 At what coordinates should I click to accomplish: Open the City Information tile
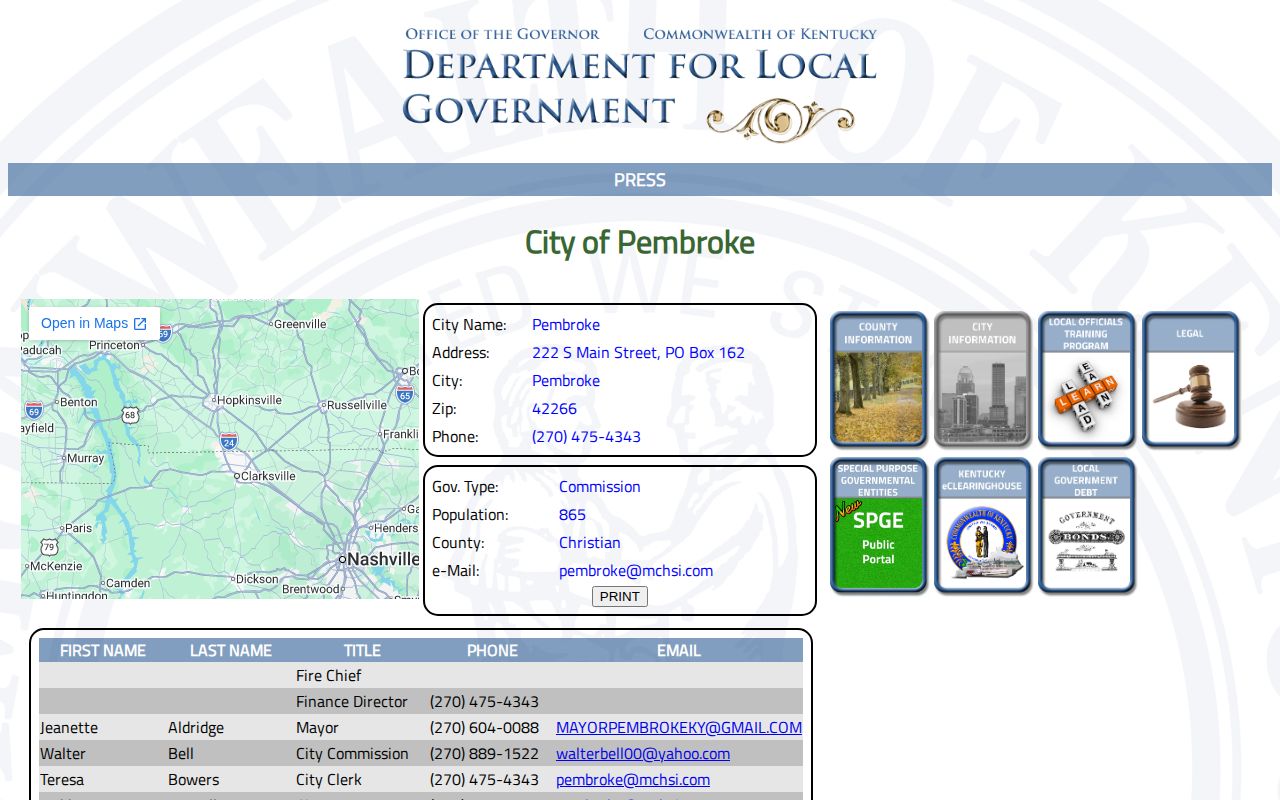tap(982, 379)
